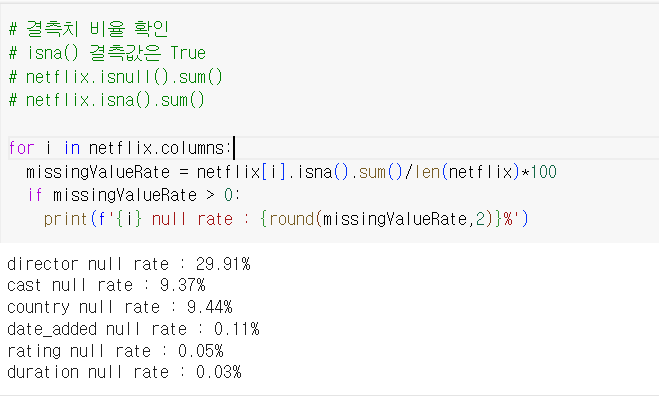Click output 'director null rate : 29.91%'
The width and height of the screenshot is (659, 396).
(129, 264)
